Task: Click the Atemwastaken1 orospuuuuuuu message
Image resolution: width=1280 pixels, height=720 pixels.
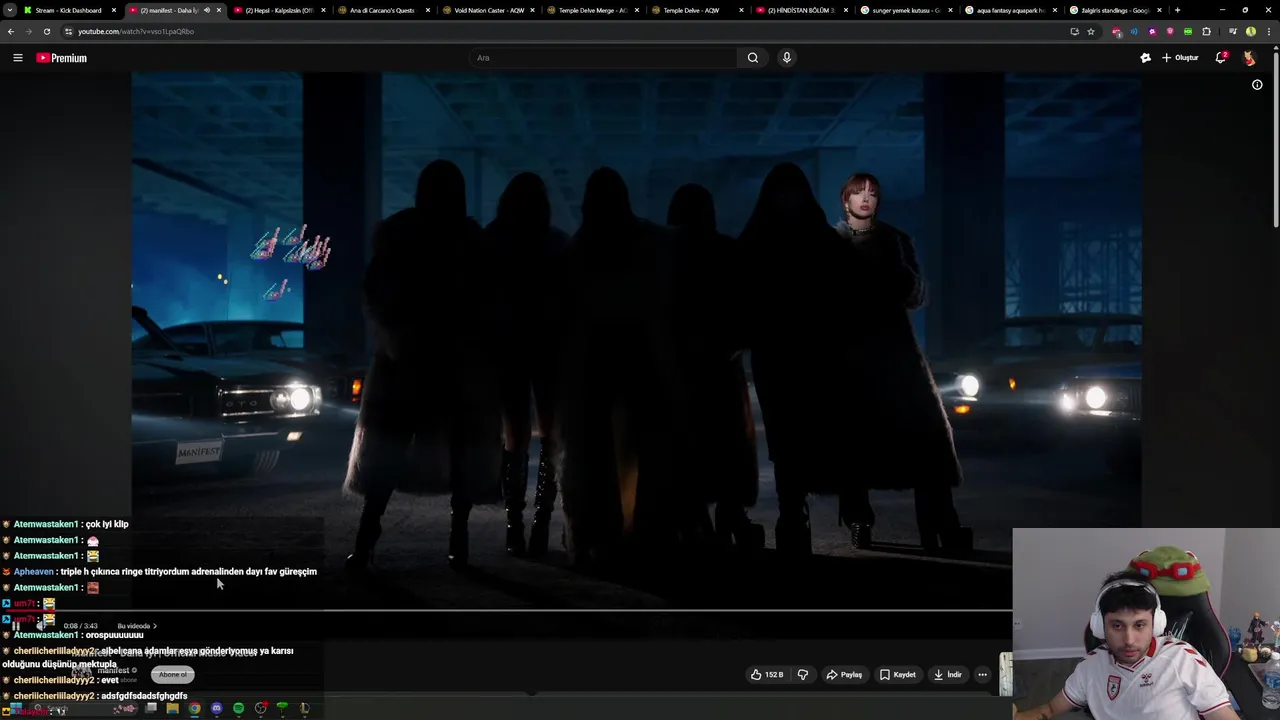Action: 73,635
